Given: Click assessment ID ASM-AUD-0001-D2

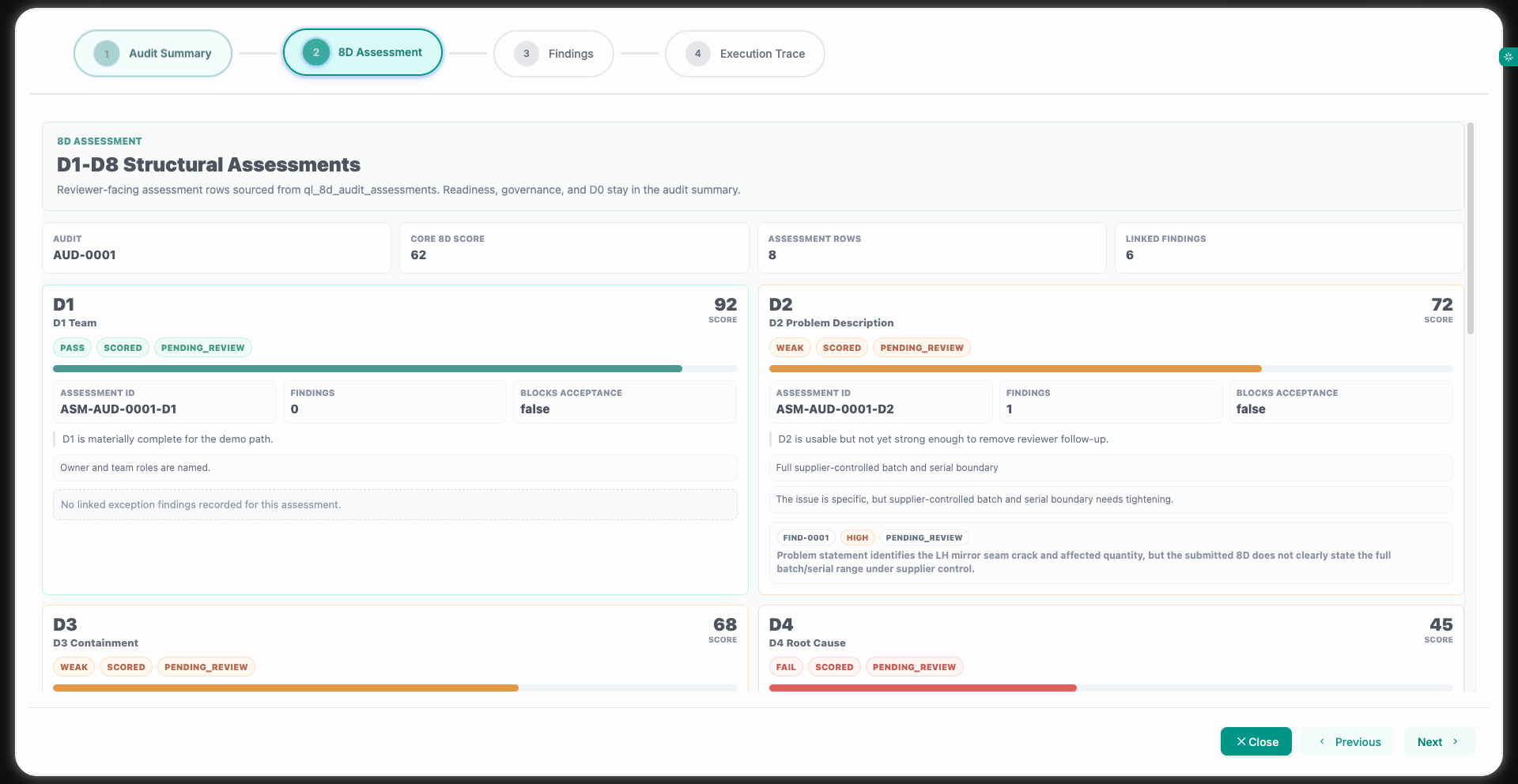Looking at the screenshot, I should click(835, 409).
